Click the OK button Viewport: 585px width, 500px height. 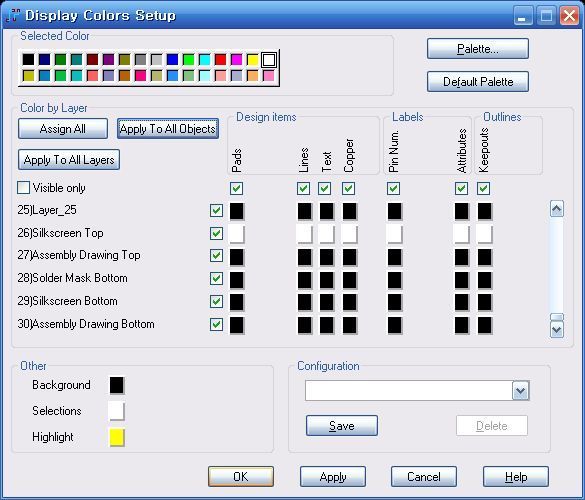(x=241, y=476)
